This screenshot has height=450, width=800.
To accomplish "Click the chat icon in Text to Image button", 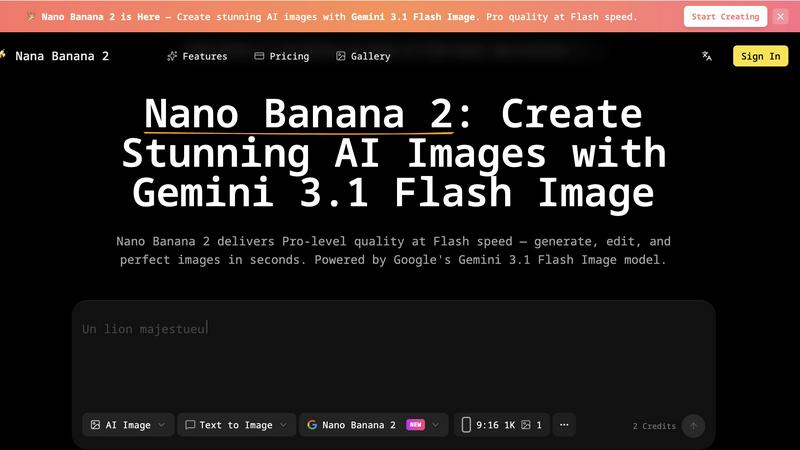I will (x=190, y=425).
